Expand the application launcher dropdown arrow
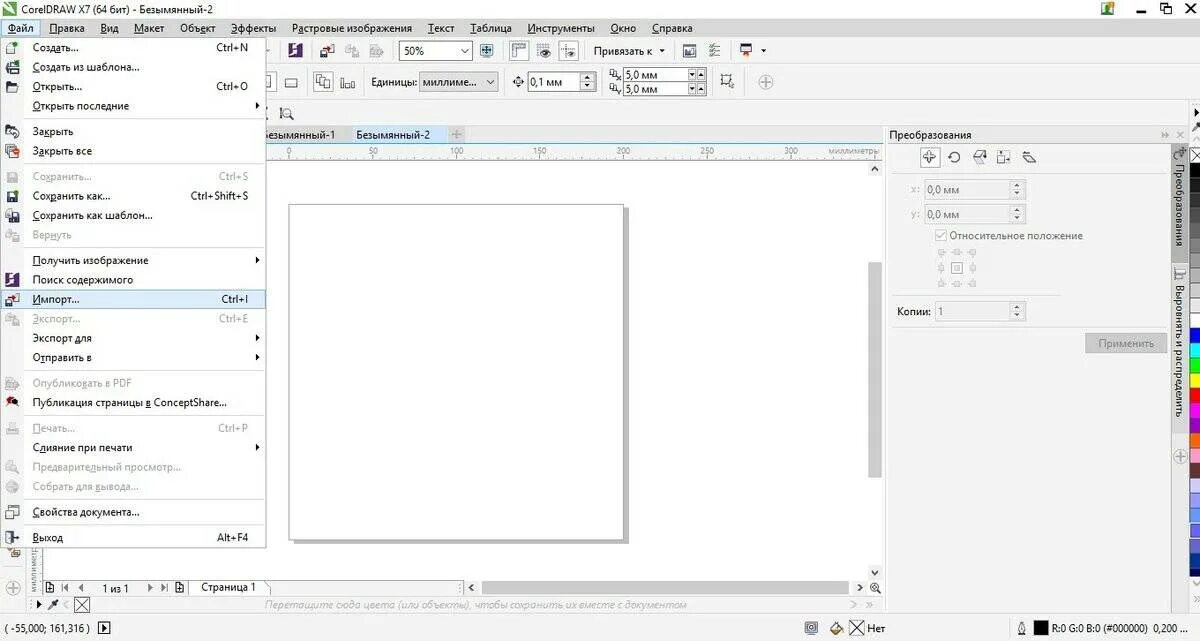 point(763,51)
